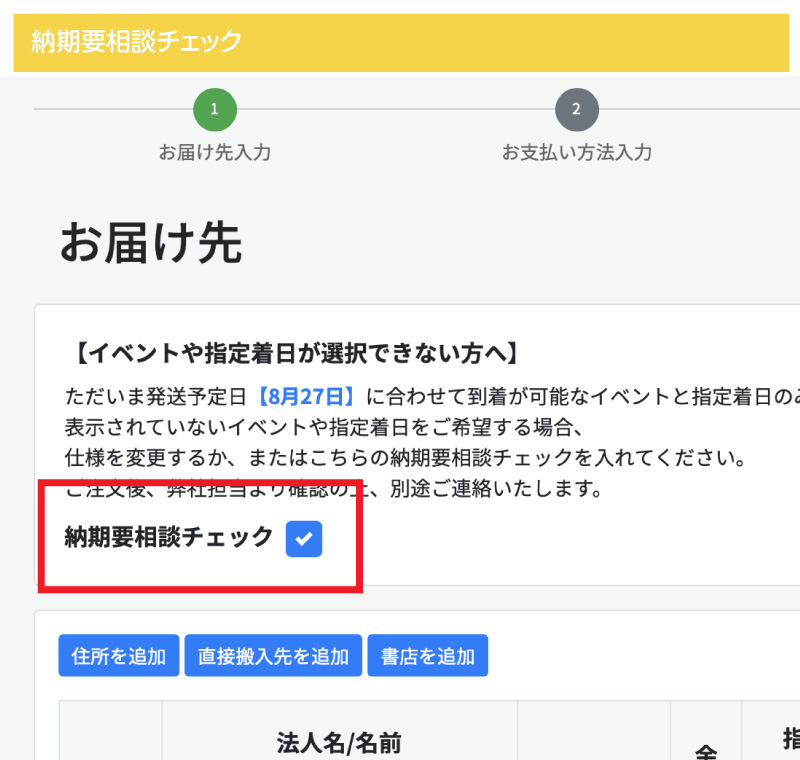This screenshot has height=760, width=800.
Task: Click the 書店を追加 button
Action: pyautogui.click(x=428, y=655)
